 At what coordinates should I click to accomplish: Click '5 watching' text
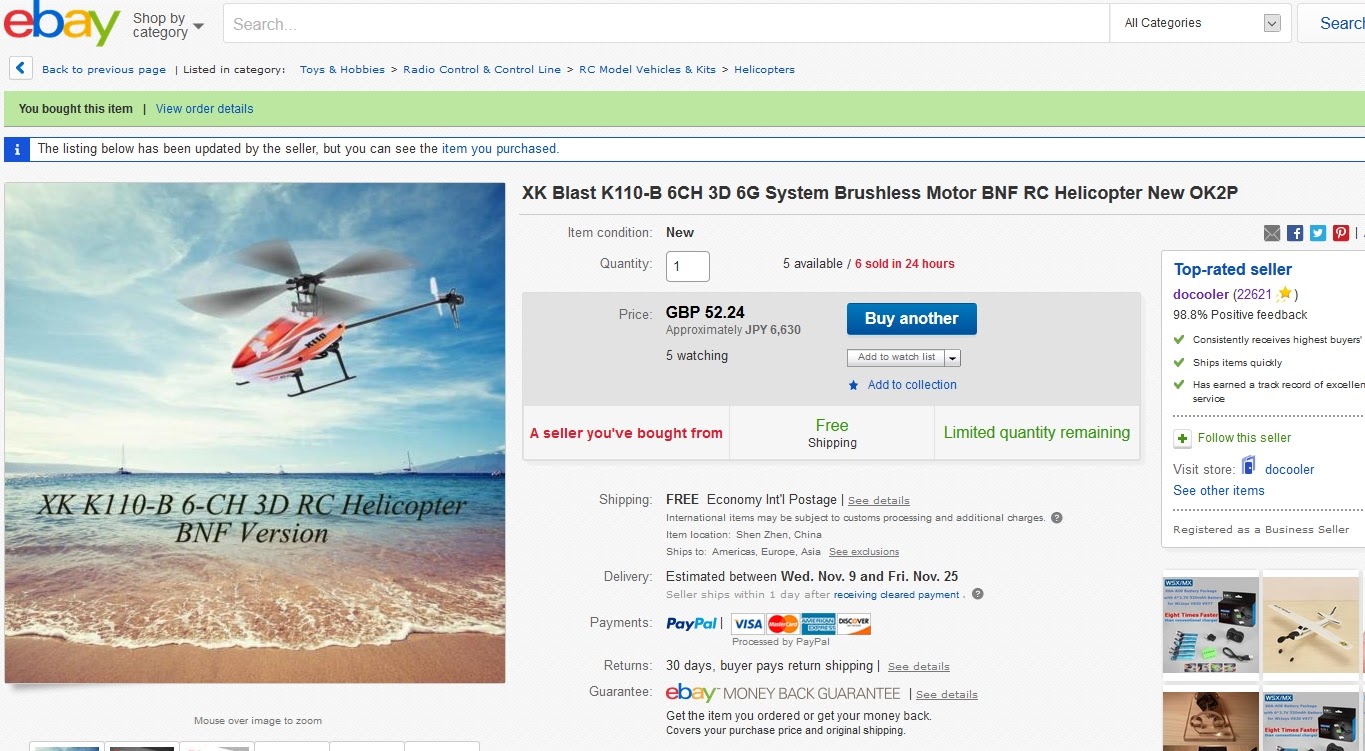(697, 356)
